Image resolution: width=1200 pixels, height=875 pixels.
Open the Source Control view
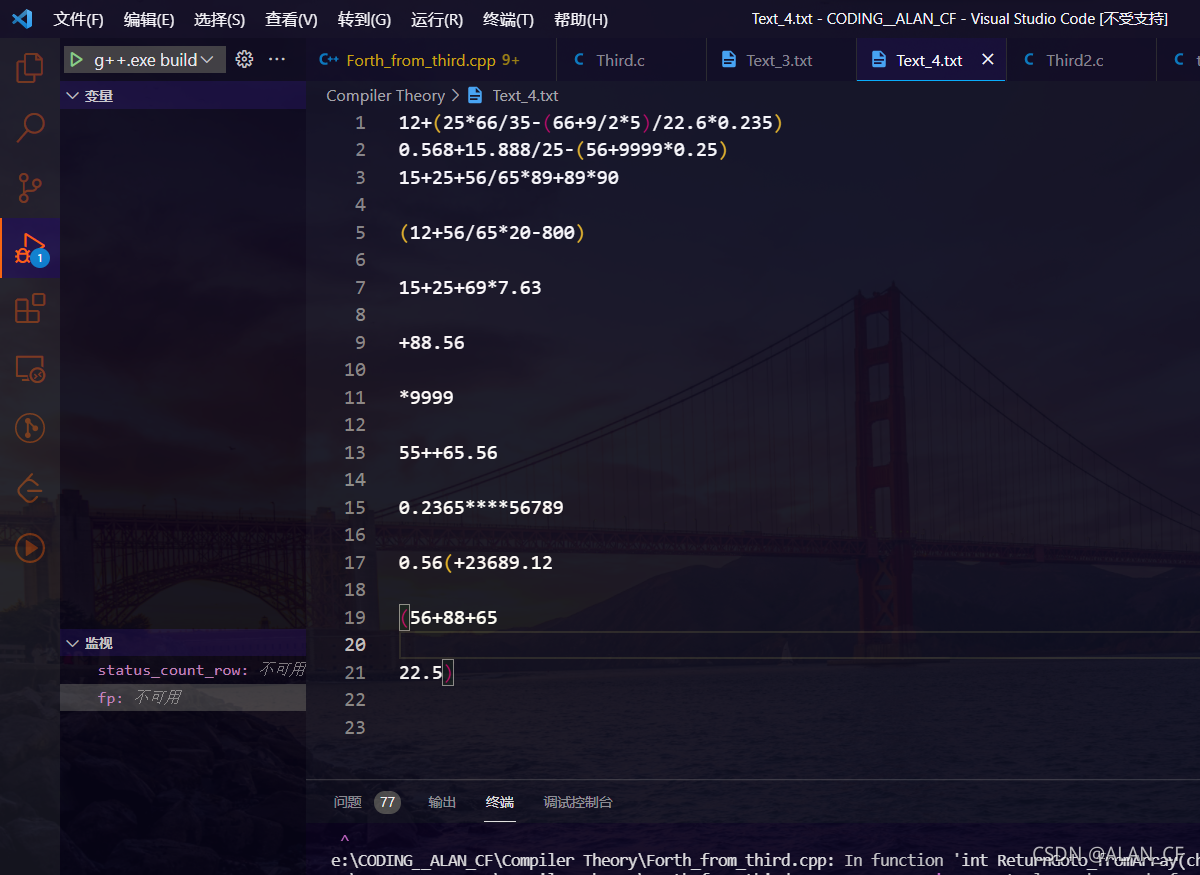click(30, 187)
